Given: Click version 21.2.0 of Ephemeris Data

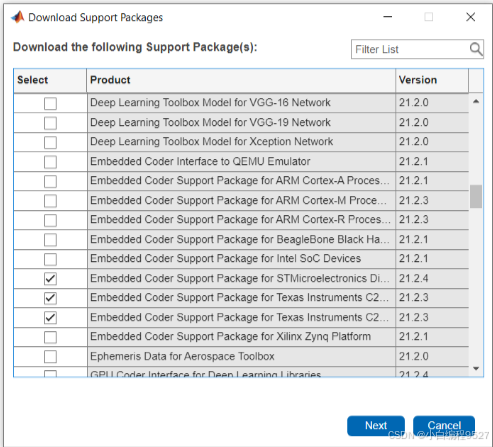Looking at the screenshot, I should (x=414, y=356).
